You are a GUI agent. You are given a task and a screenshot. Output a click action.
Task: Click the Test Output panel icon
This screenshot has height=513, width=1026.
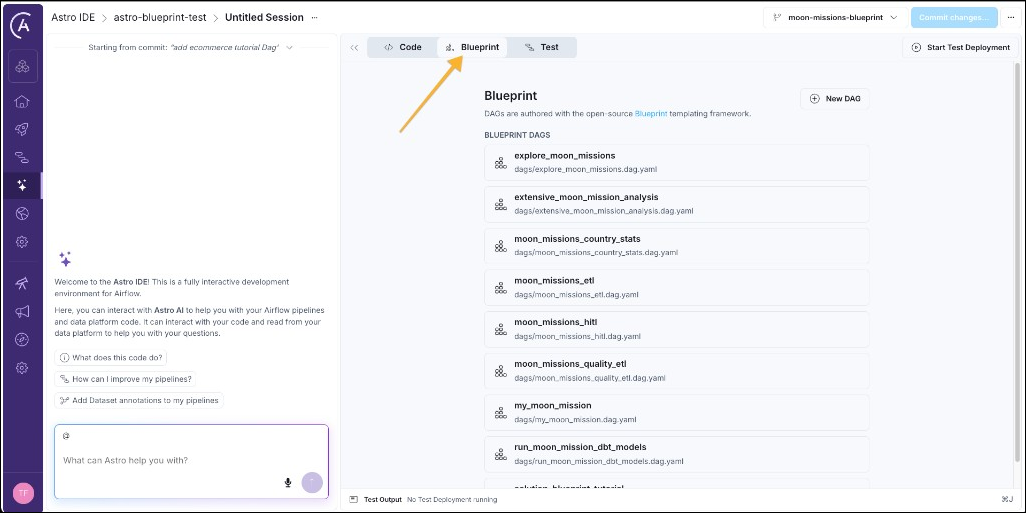click(x=353, y=499)
